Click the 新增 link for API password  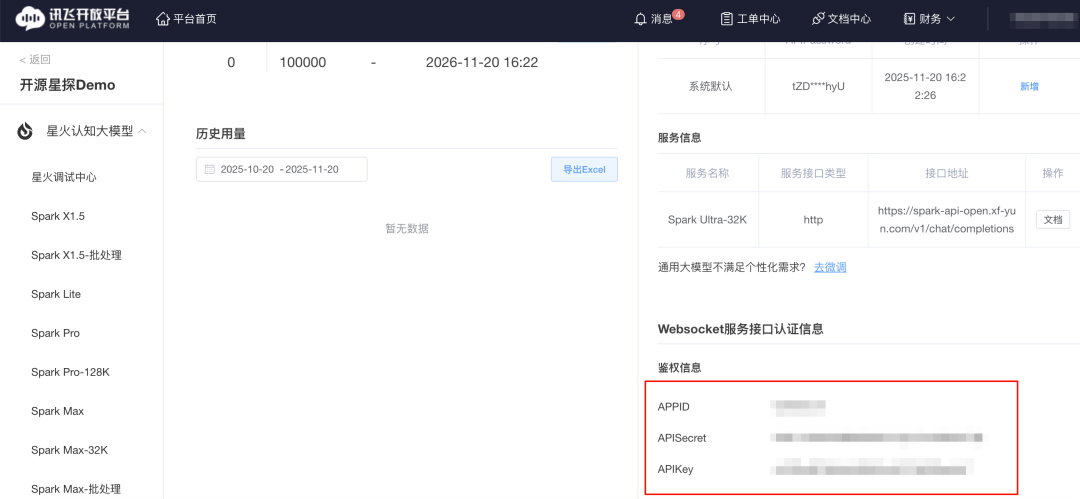tap(1029, 86)
